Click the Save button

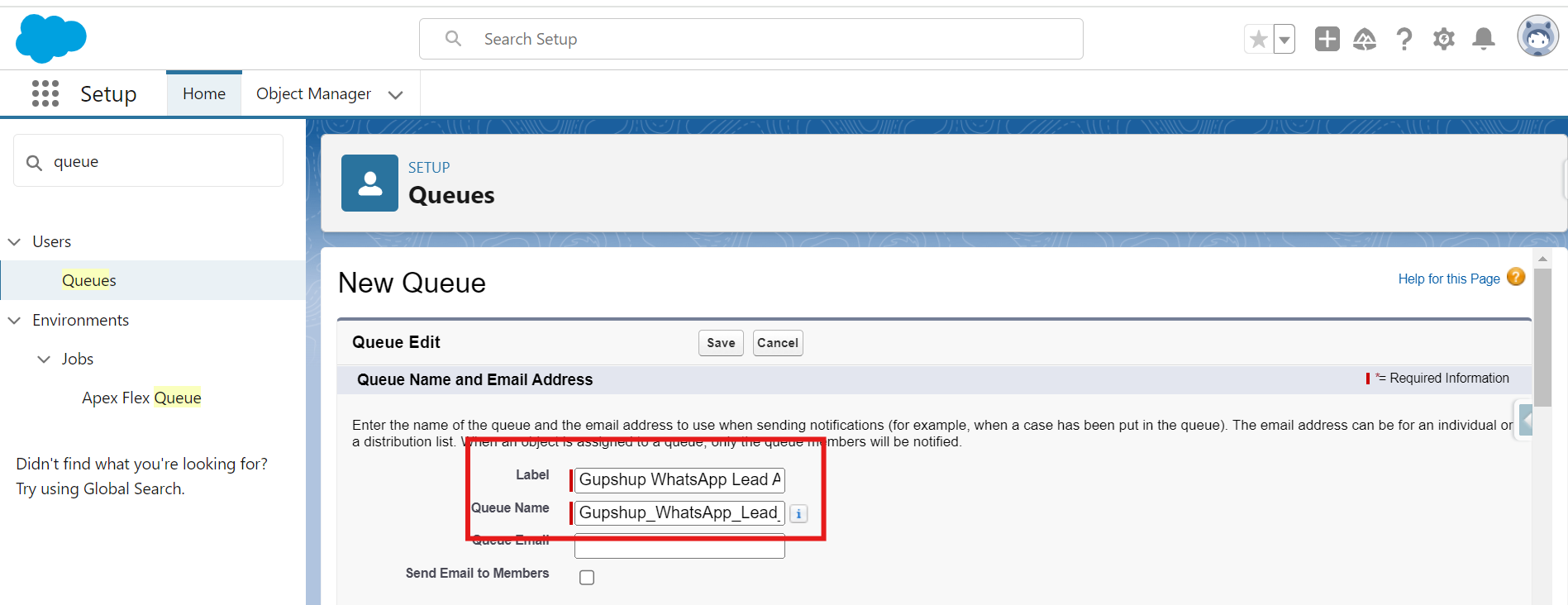(x=721, y=343)
